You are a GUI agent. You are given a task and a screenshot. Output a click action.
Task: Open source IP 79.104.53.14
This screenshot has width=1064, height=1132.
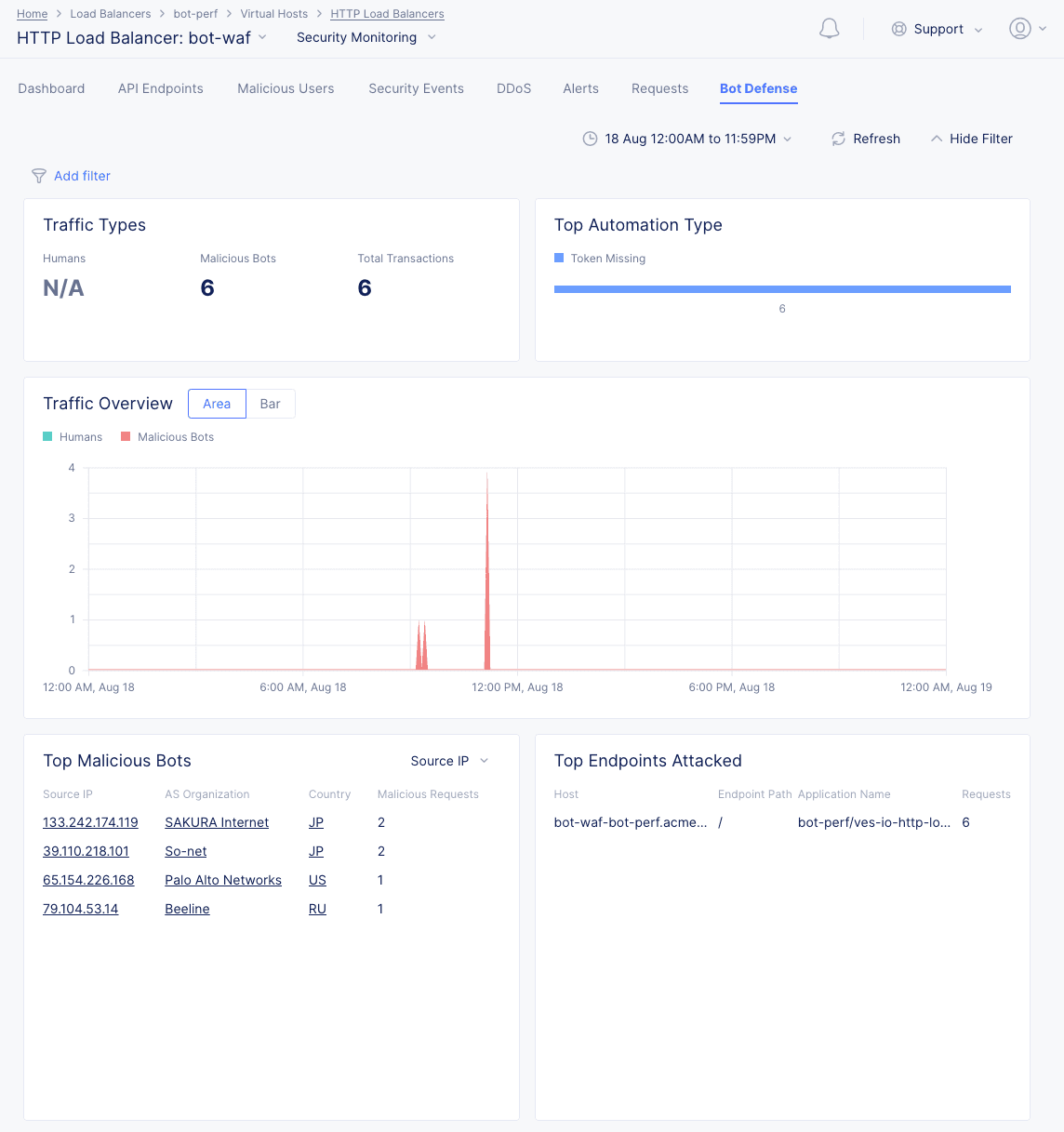[x=80, y=909]
